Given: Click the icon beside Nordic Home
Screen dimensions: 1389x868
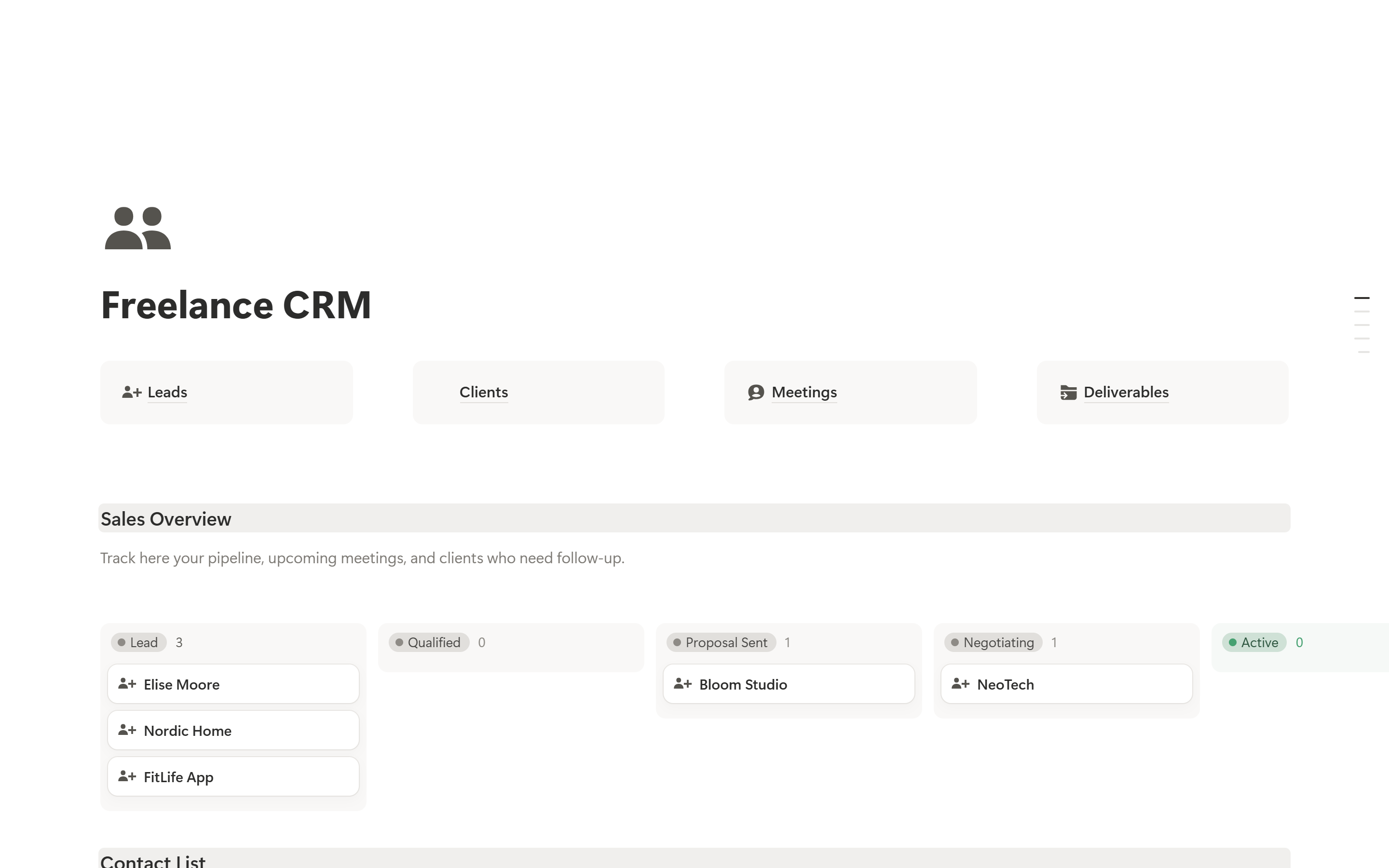Looking at the screenshot, I should [127, 730].
